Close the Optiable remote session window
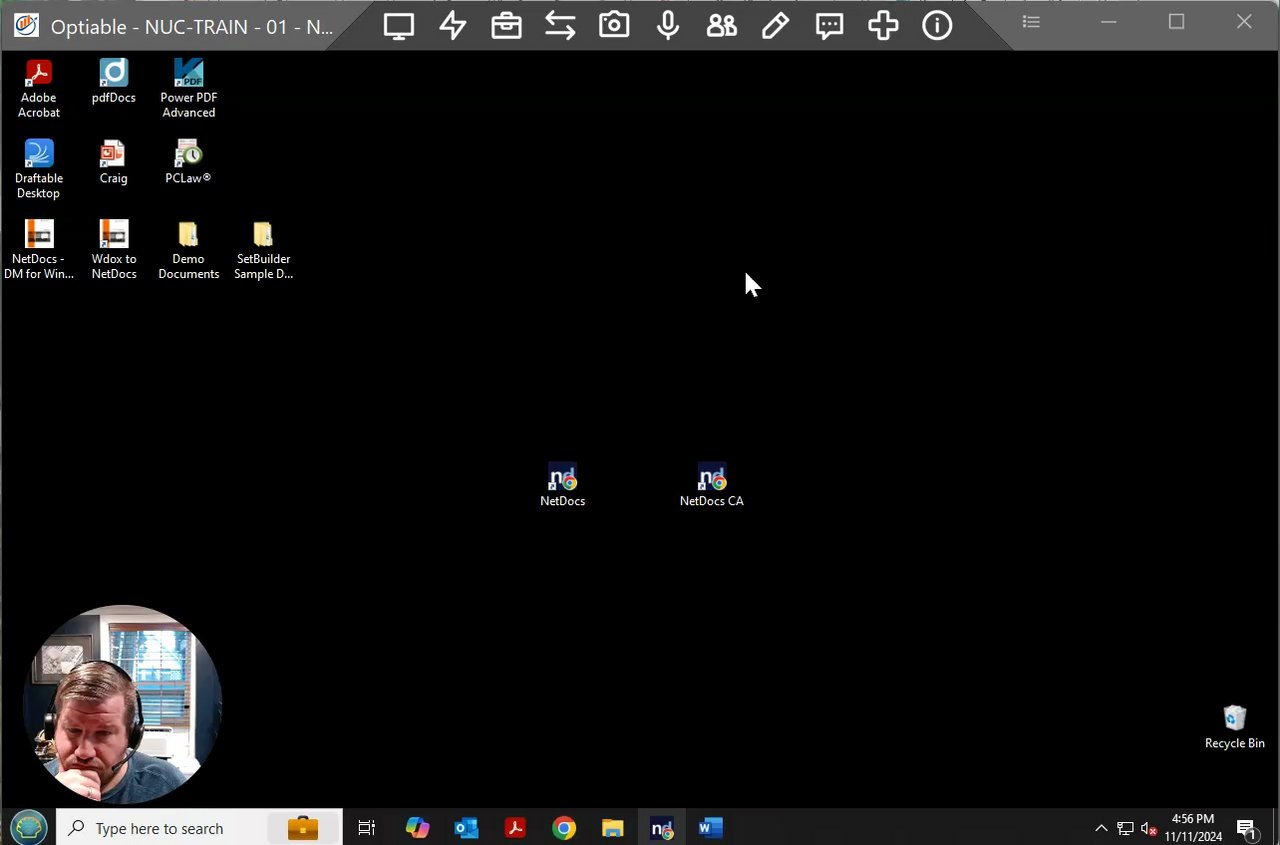The image size is (1280, 845). pyautogui.click(x=1244, y=21)
